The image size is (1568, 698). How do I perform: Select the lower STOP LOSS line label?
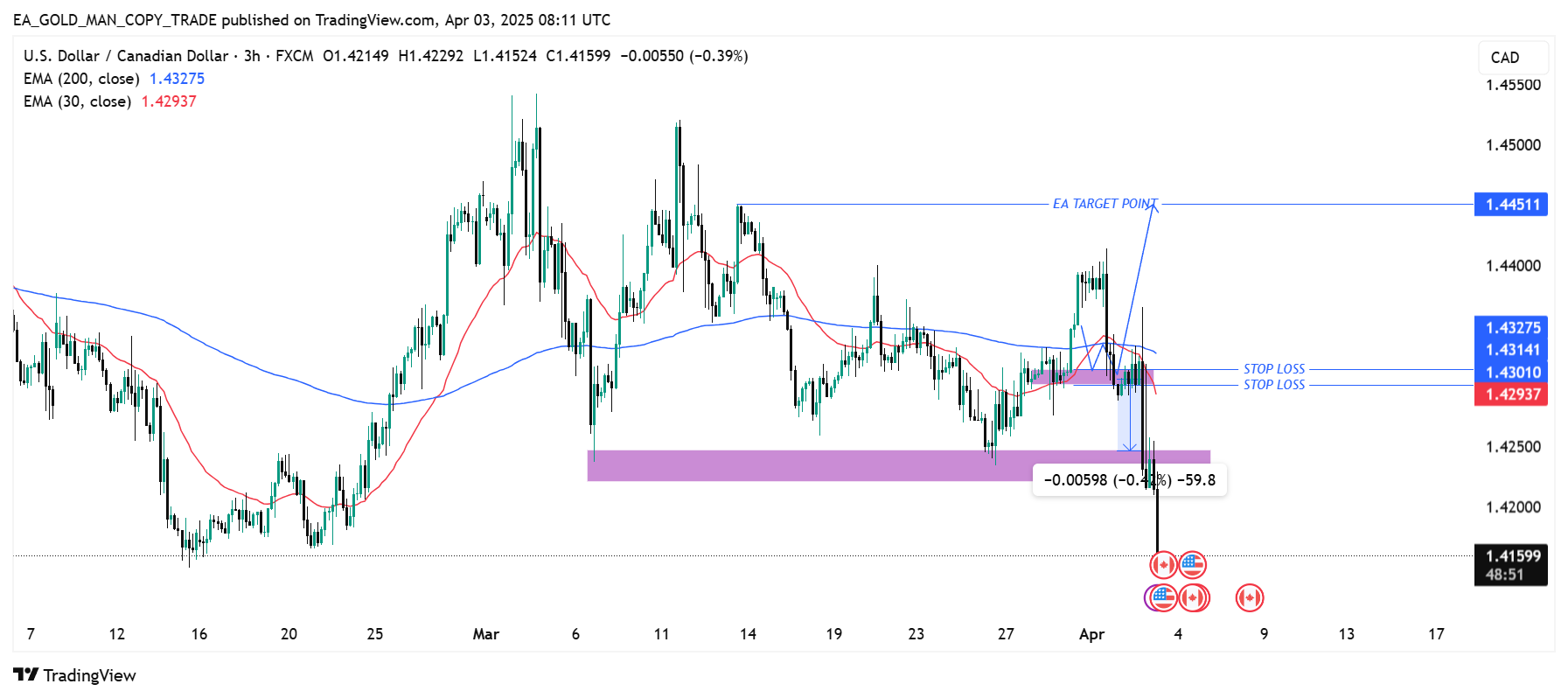point(1274,385)
